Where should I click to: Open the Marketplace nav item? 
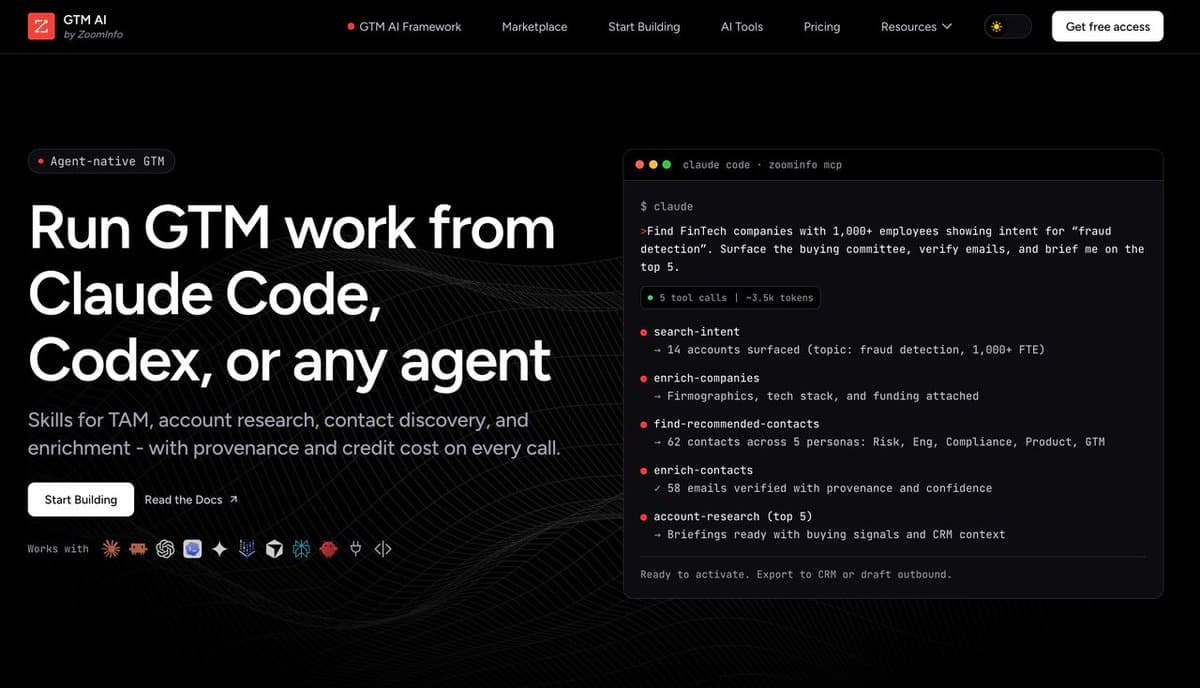pos(534,27)
